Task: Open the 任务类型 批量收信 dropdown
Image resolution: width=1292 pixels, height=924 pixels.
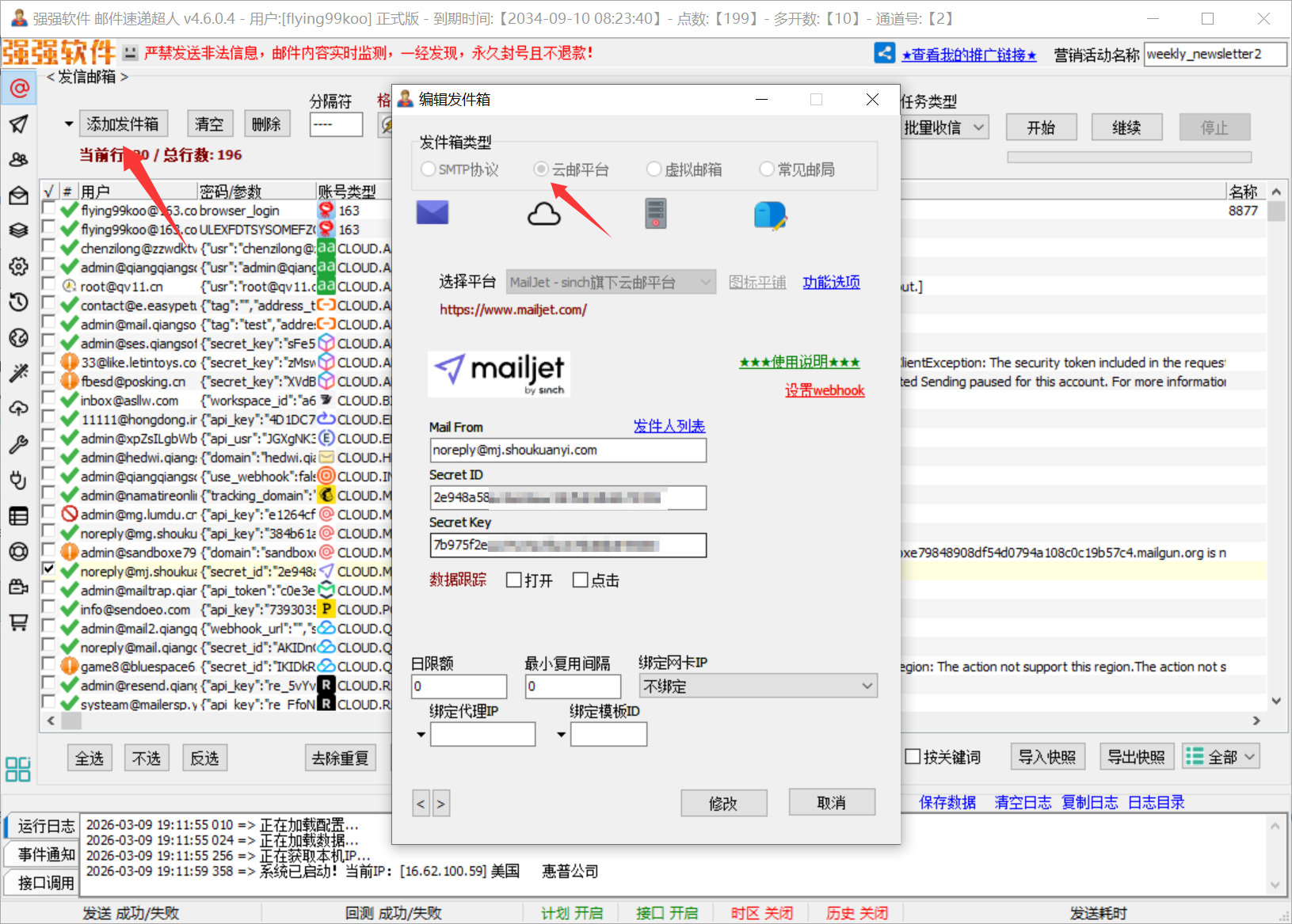Action: pyautogui.click(x=978, y=127)
